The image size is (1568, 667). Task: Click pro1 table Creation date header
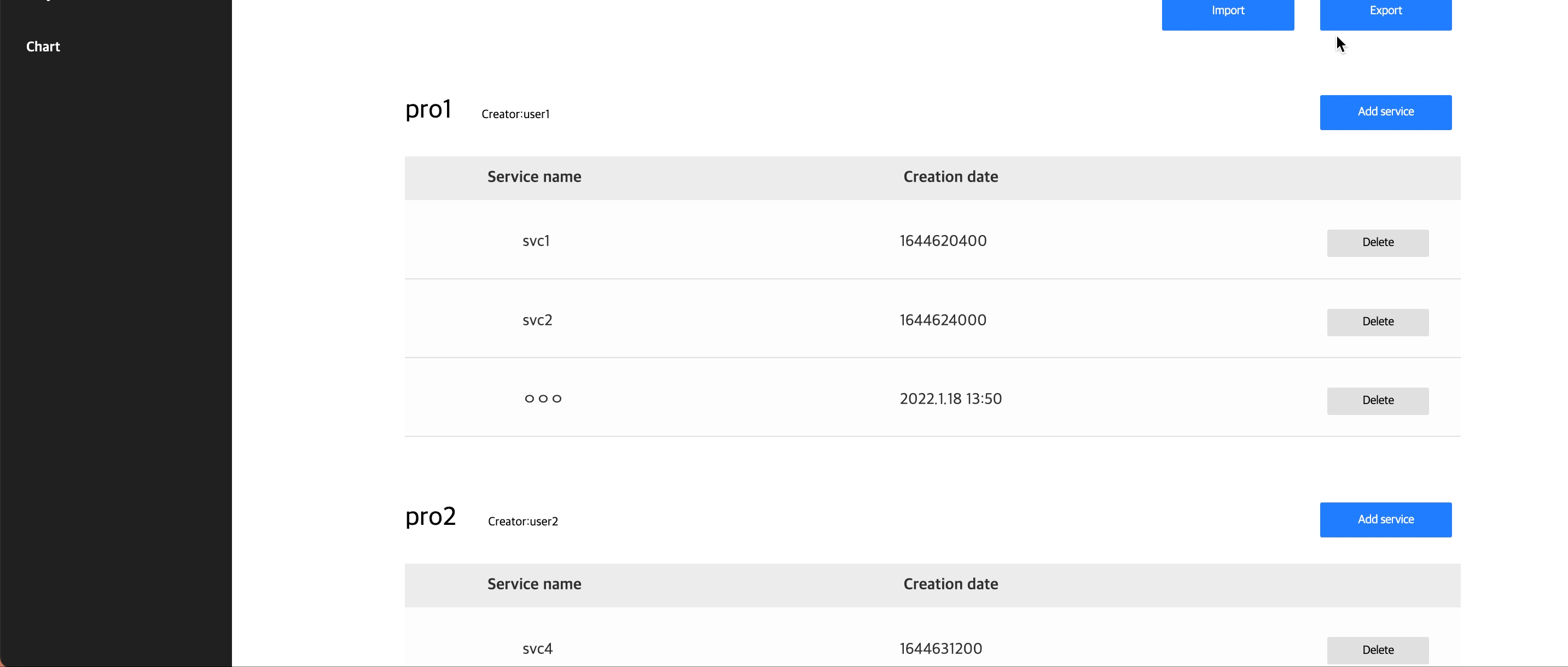[950, 177]
